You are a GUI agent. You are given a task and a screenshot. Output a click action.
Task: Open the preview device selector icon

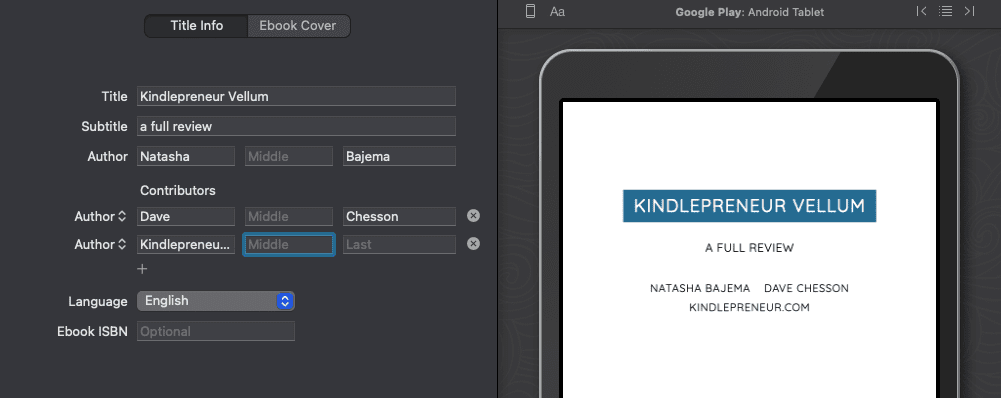pyautogui.click(x=530, y=11)
